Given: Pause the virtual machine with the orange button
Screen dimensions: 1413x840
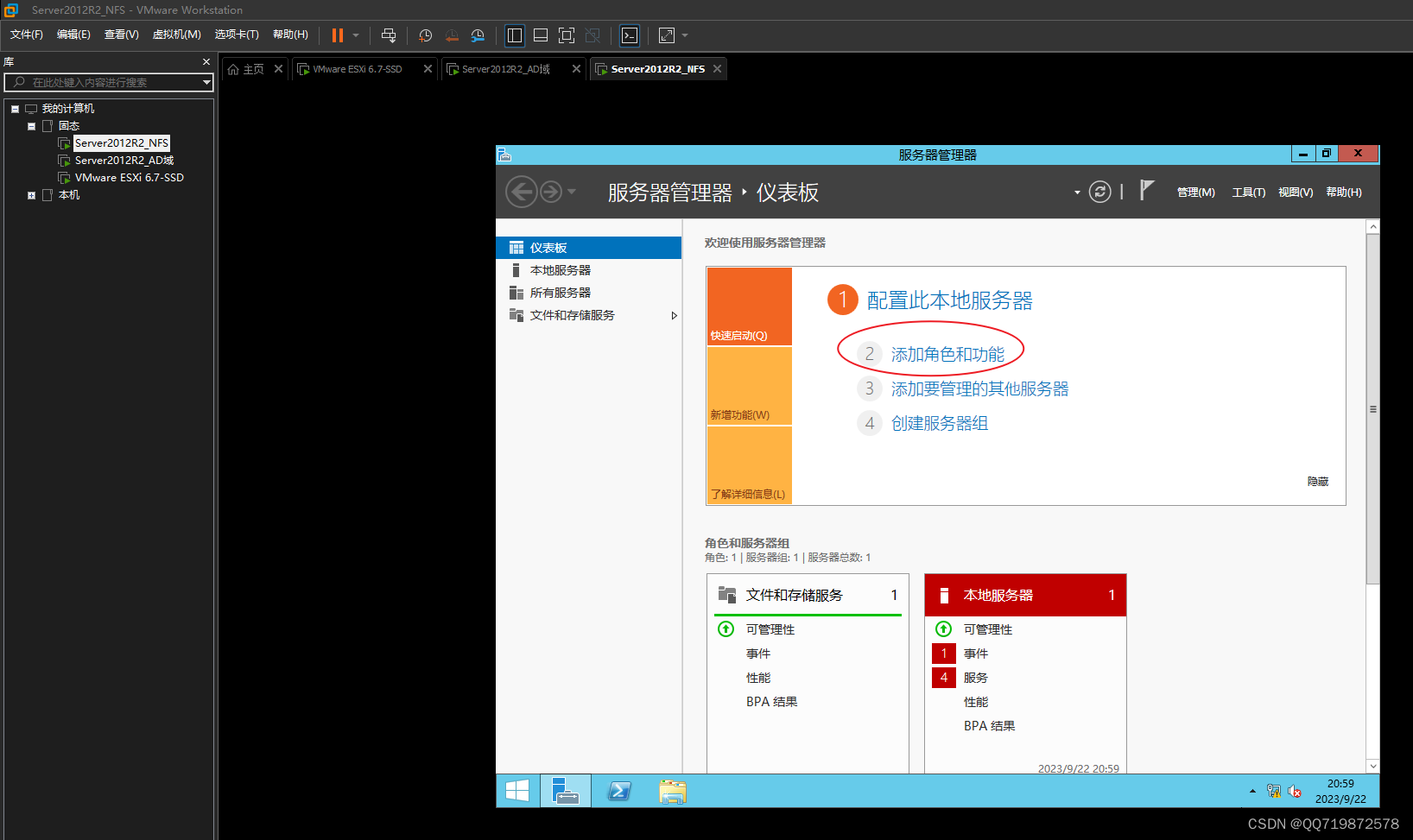Looking at the screenshot, I should 338,35.
